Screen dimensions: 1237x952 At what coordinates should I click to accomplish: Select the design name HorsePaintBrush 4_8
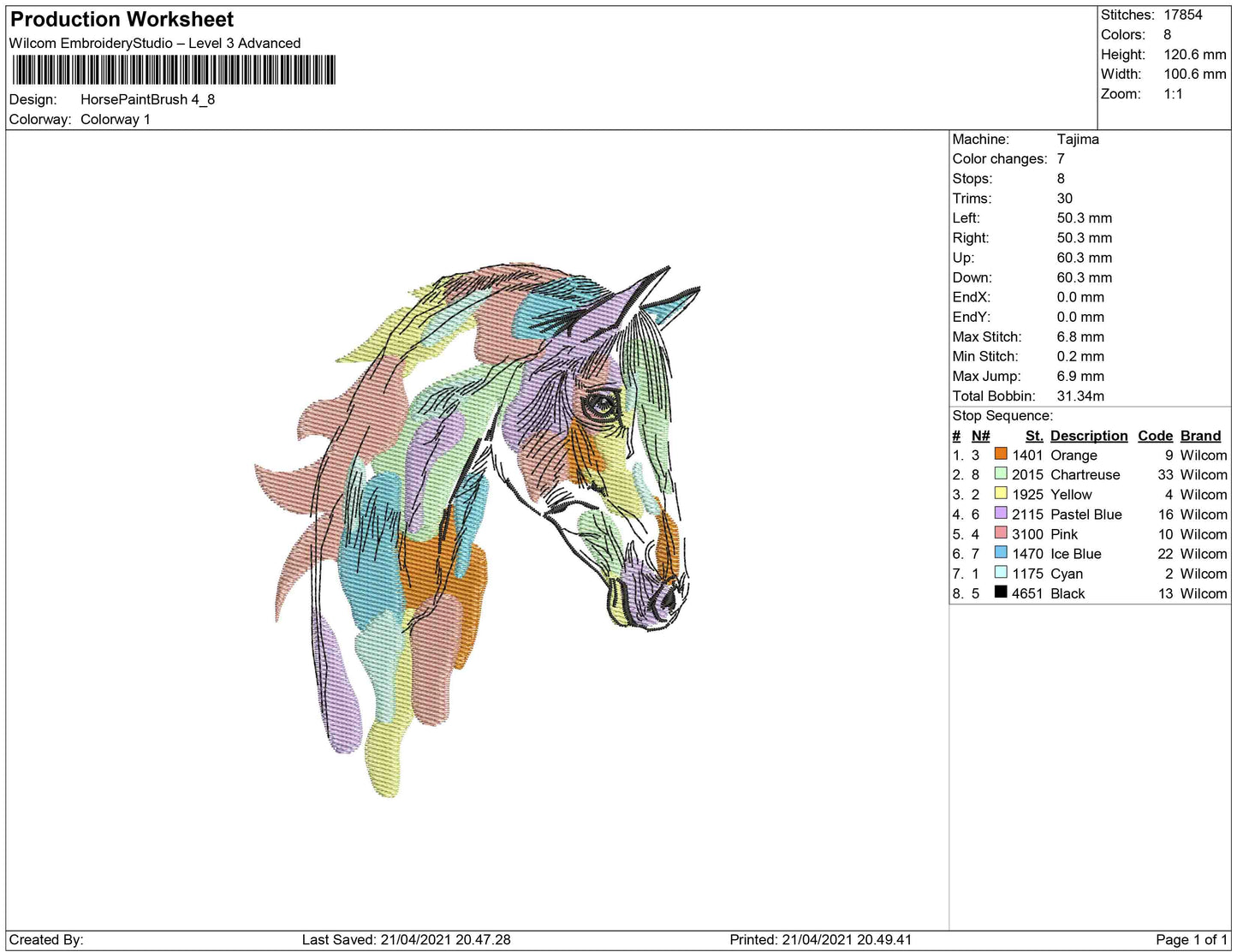click(x=146, y=99)
